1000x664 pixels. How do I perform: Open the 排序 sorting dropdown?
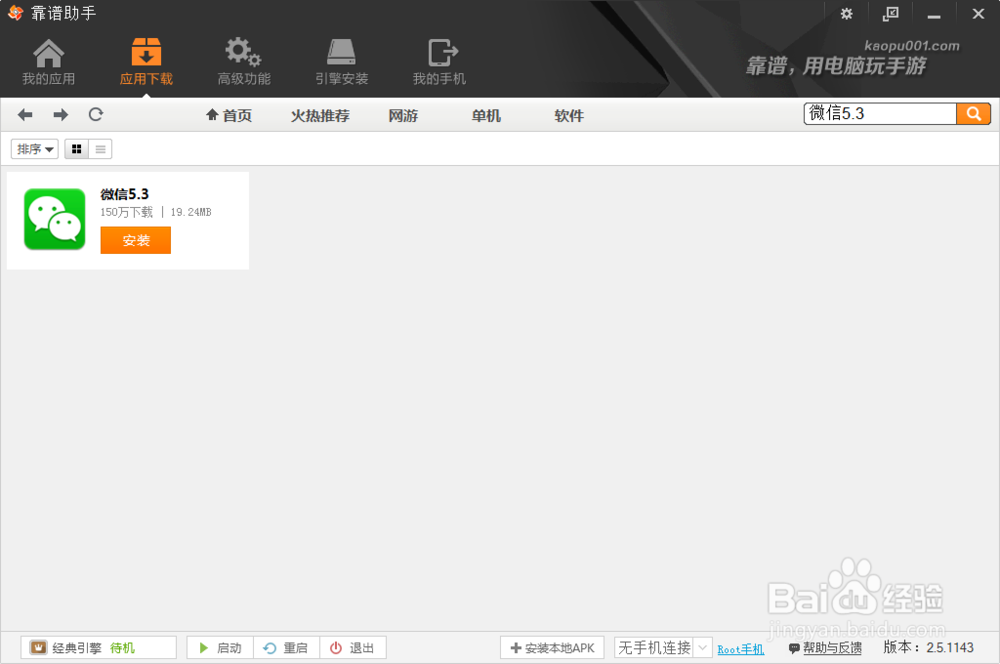point(34,148)
